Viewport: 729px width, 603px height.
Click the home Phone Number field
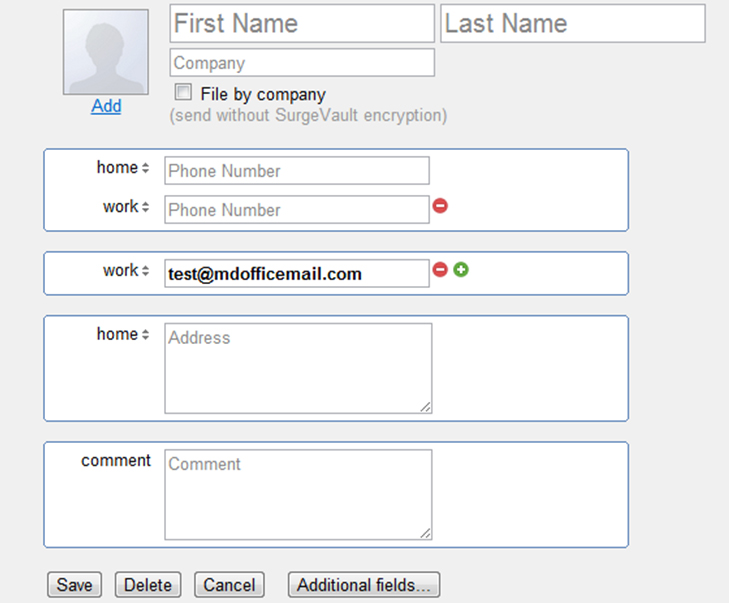pyautogui.click(x=296, y=171)
